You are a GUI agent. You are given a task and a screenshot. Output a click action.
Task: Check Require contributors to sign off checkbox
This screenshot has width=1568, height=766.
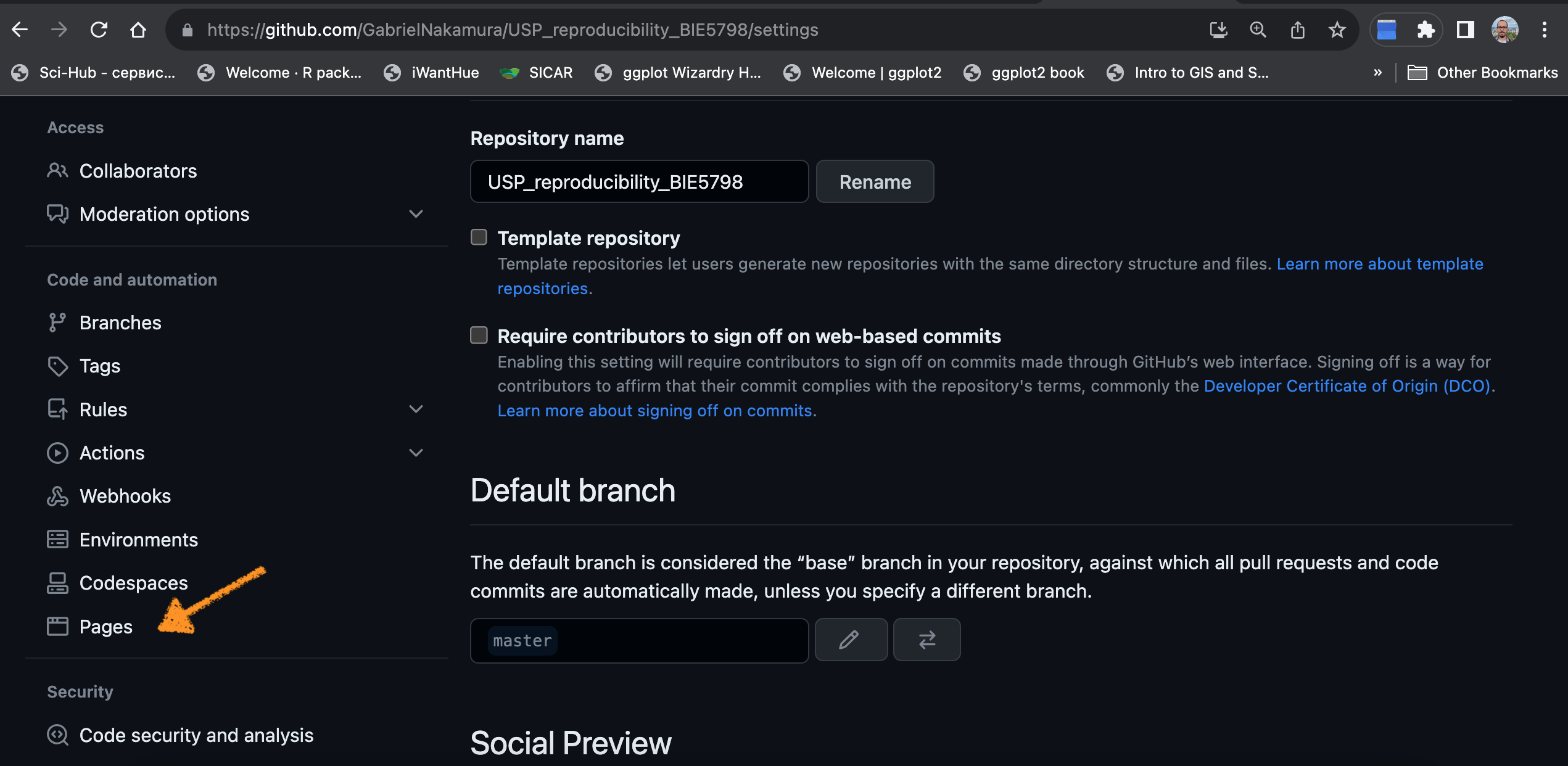pyautogui.click(x=479, y=336)
